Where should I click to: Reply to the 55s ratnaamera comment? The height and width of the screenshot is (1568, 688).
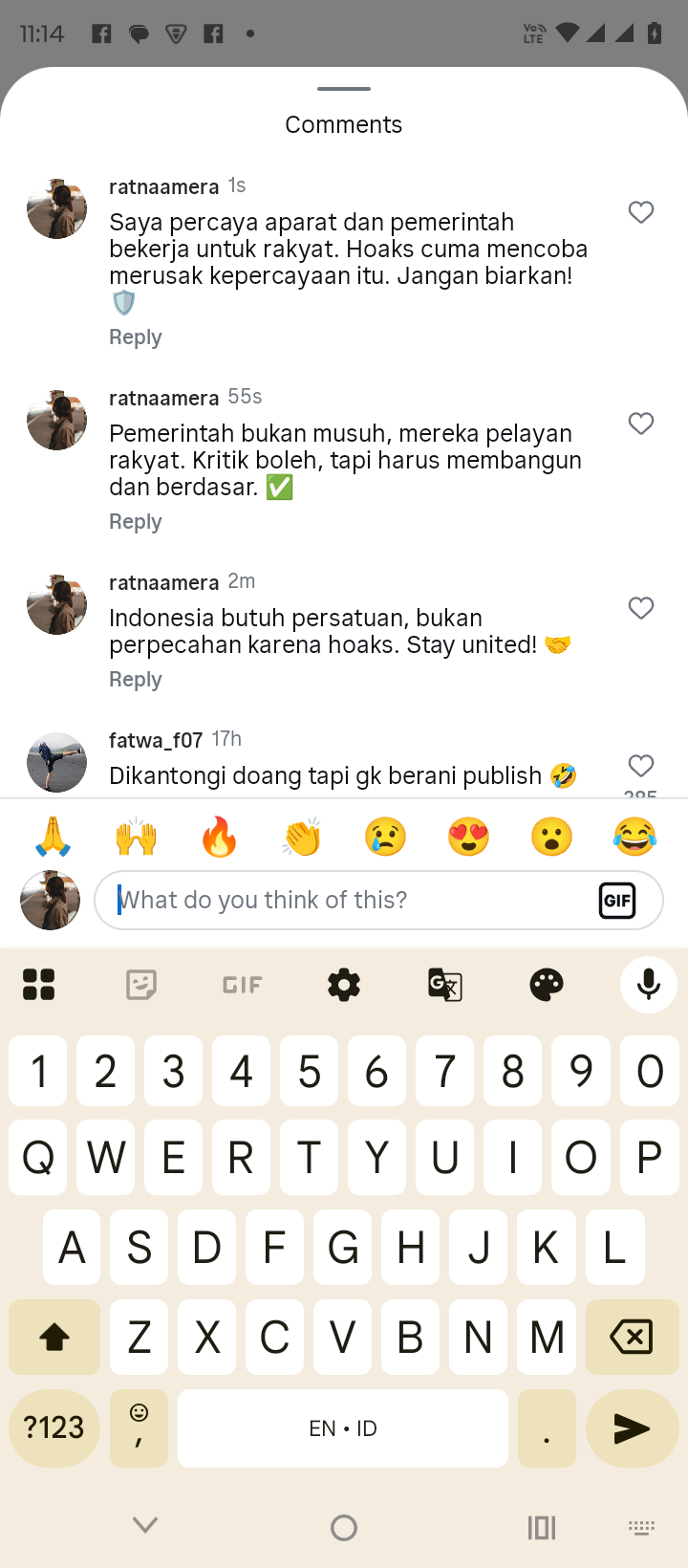[136, 522]
